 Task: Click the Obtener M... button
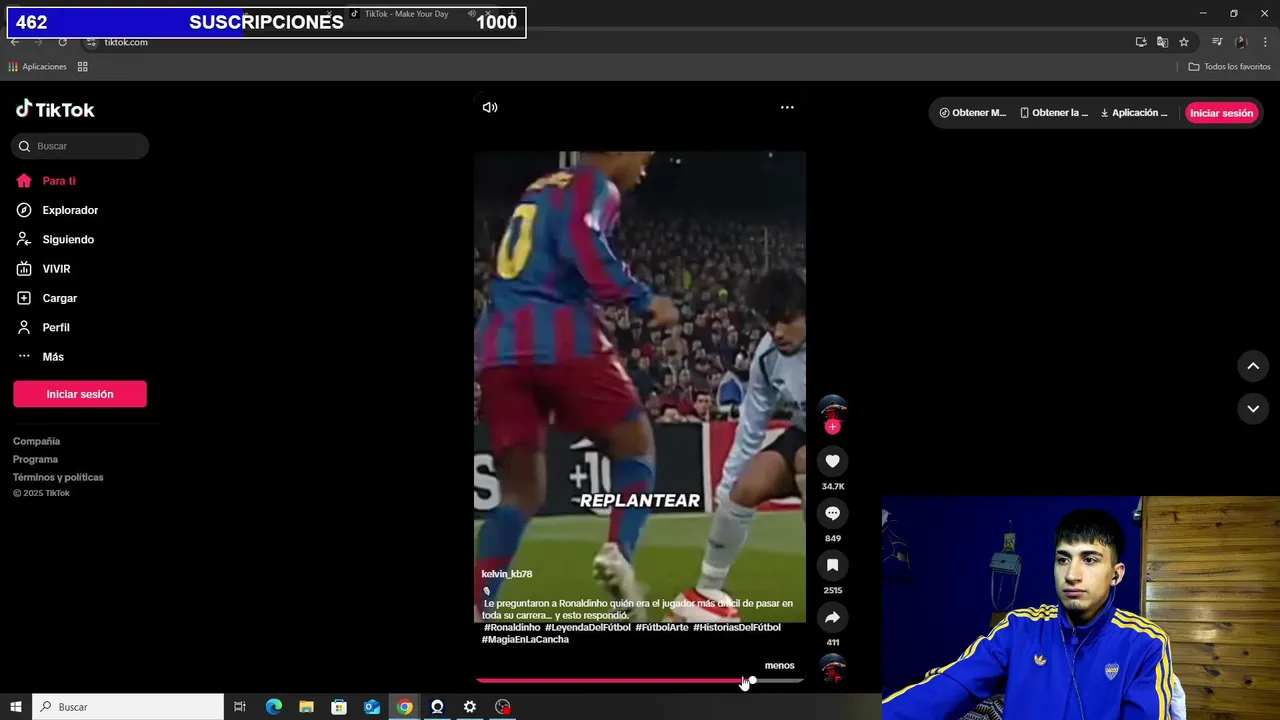tap(972, 113)
